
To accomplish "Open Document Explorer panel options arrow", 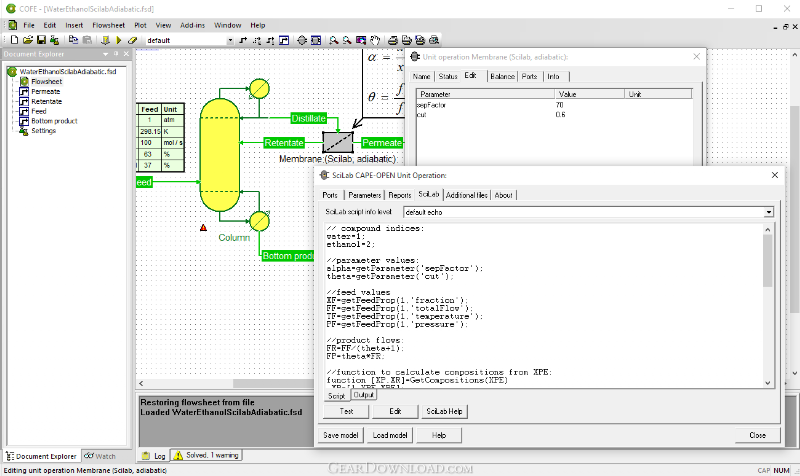I will click(x=106, y=54).
